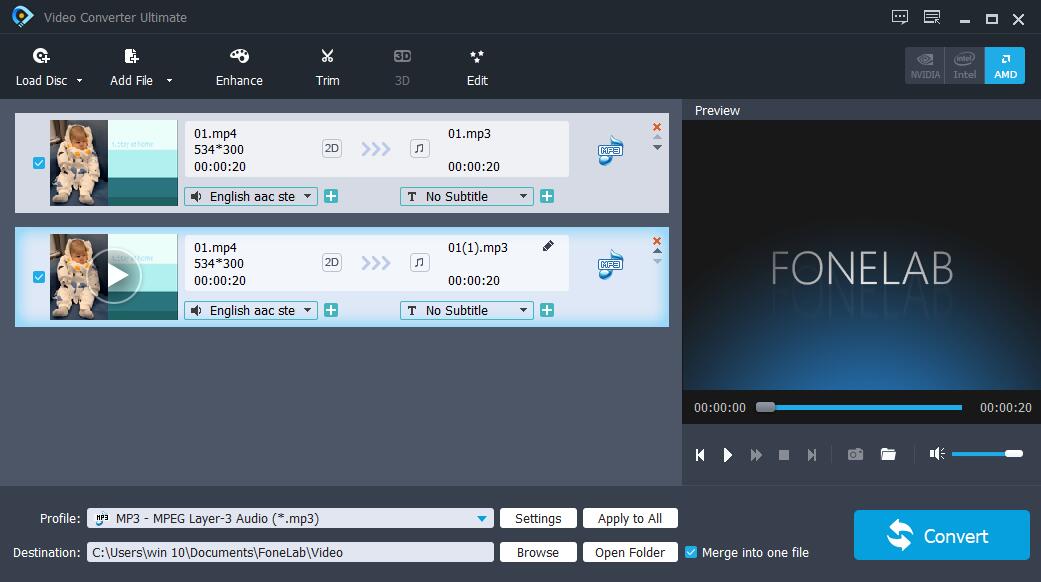
Task: Open audio track dropdown for 01(1).mp3 item
Action: pos(251,311)
